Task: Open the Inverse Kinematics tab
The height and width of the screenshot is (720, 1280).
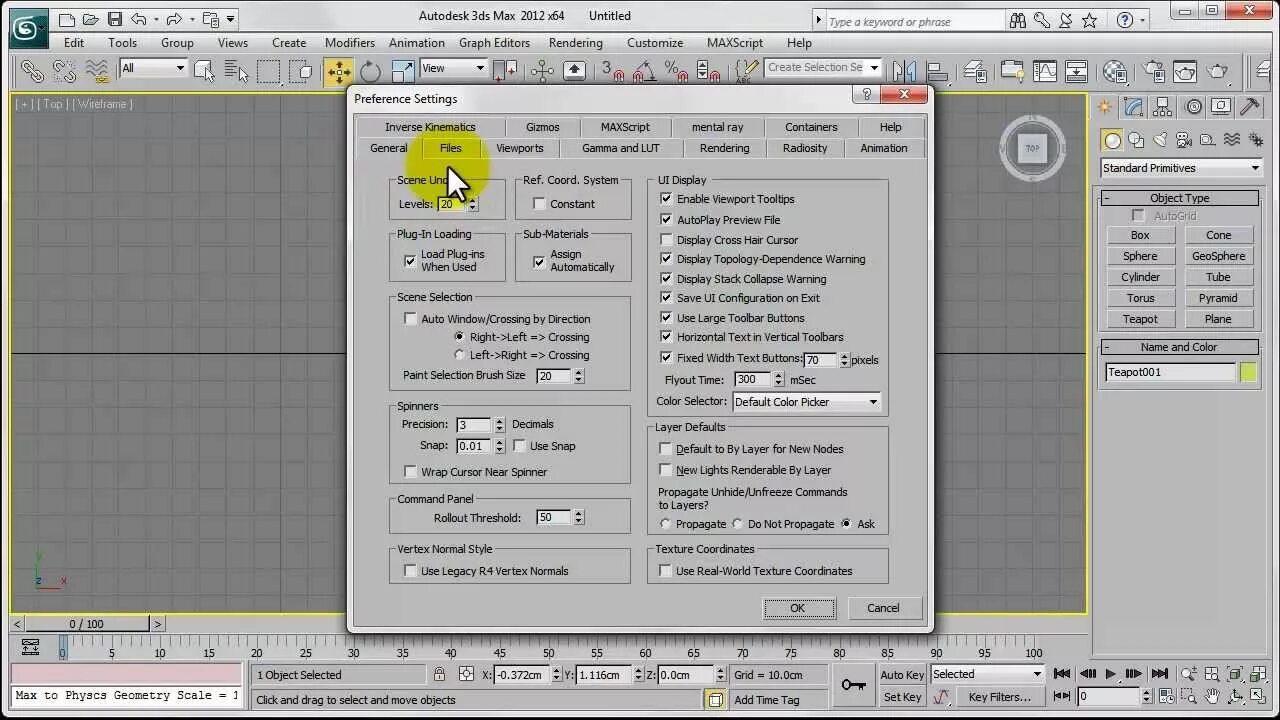Action: pos(430,127)
